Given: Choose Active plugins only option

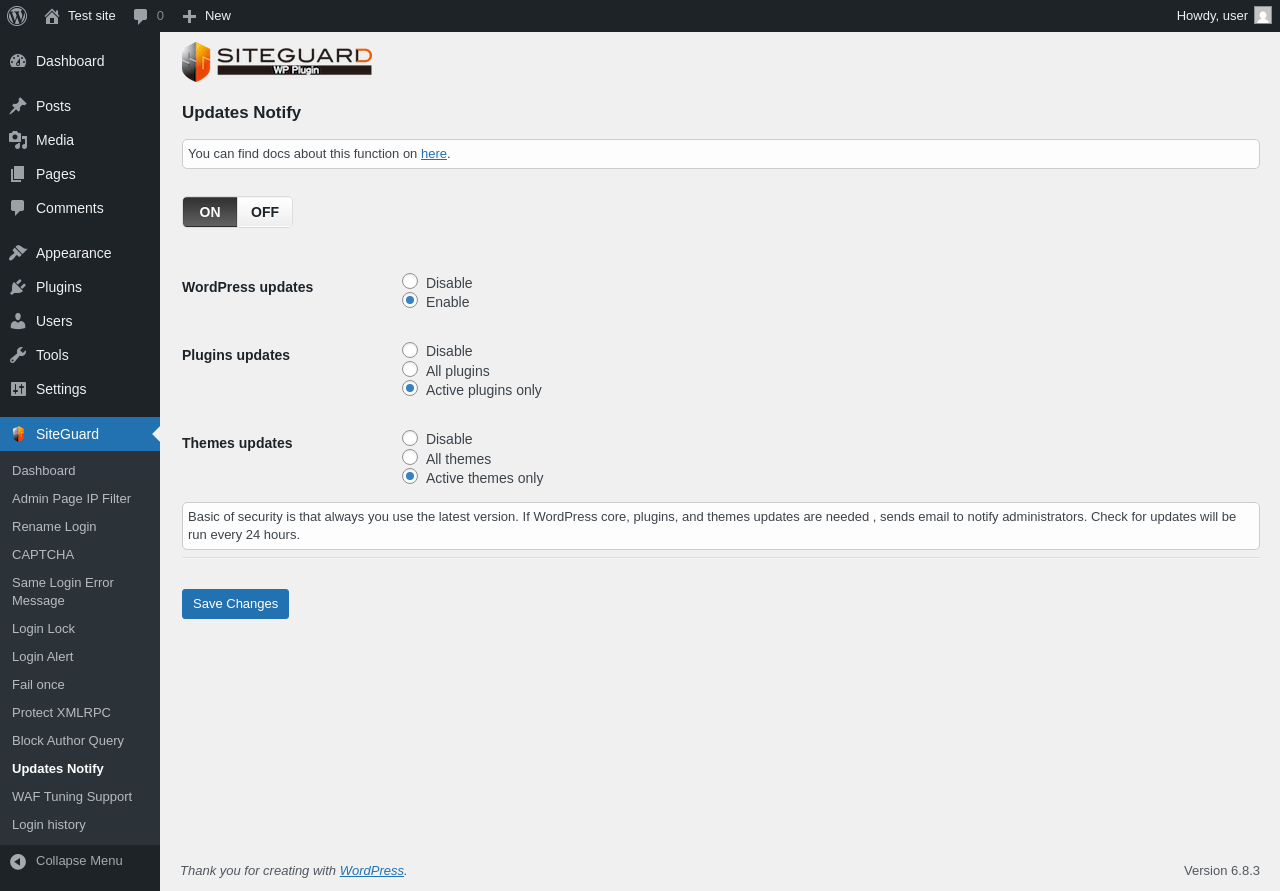Looking at the screenshot, I should click(x=410, y=388).
